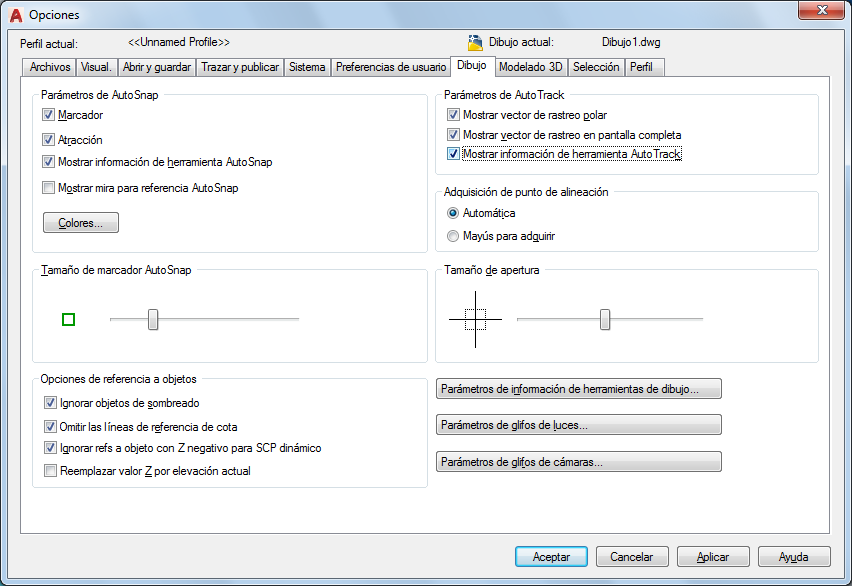
Task: Click the <<Unnamed Profile>> text
Action: click(x=179, y=42)
